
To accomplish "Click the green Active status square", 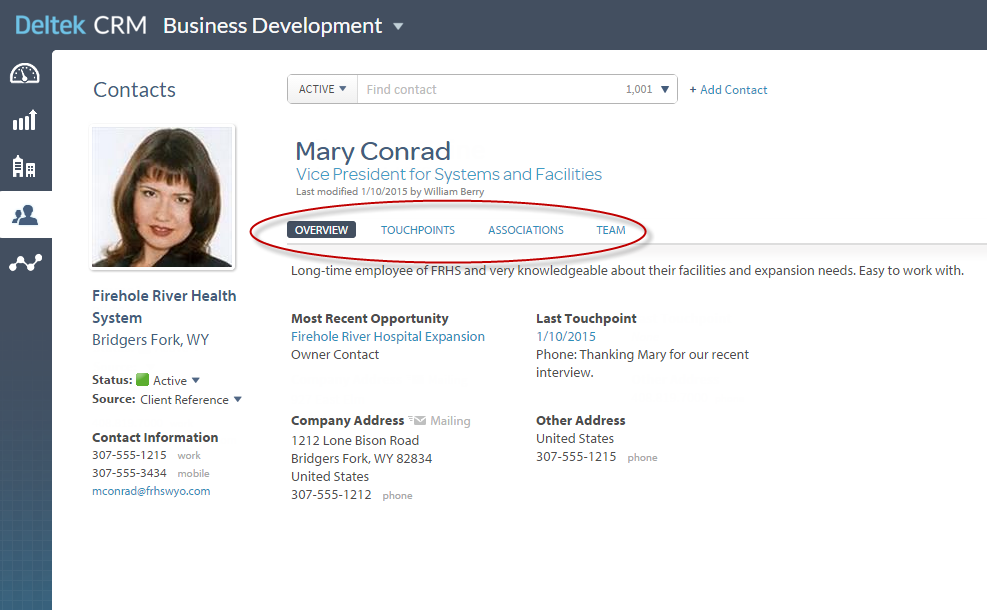I will 142,380.
